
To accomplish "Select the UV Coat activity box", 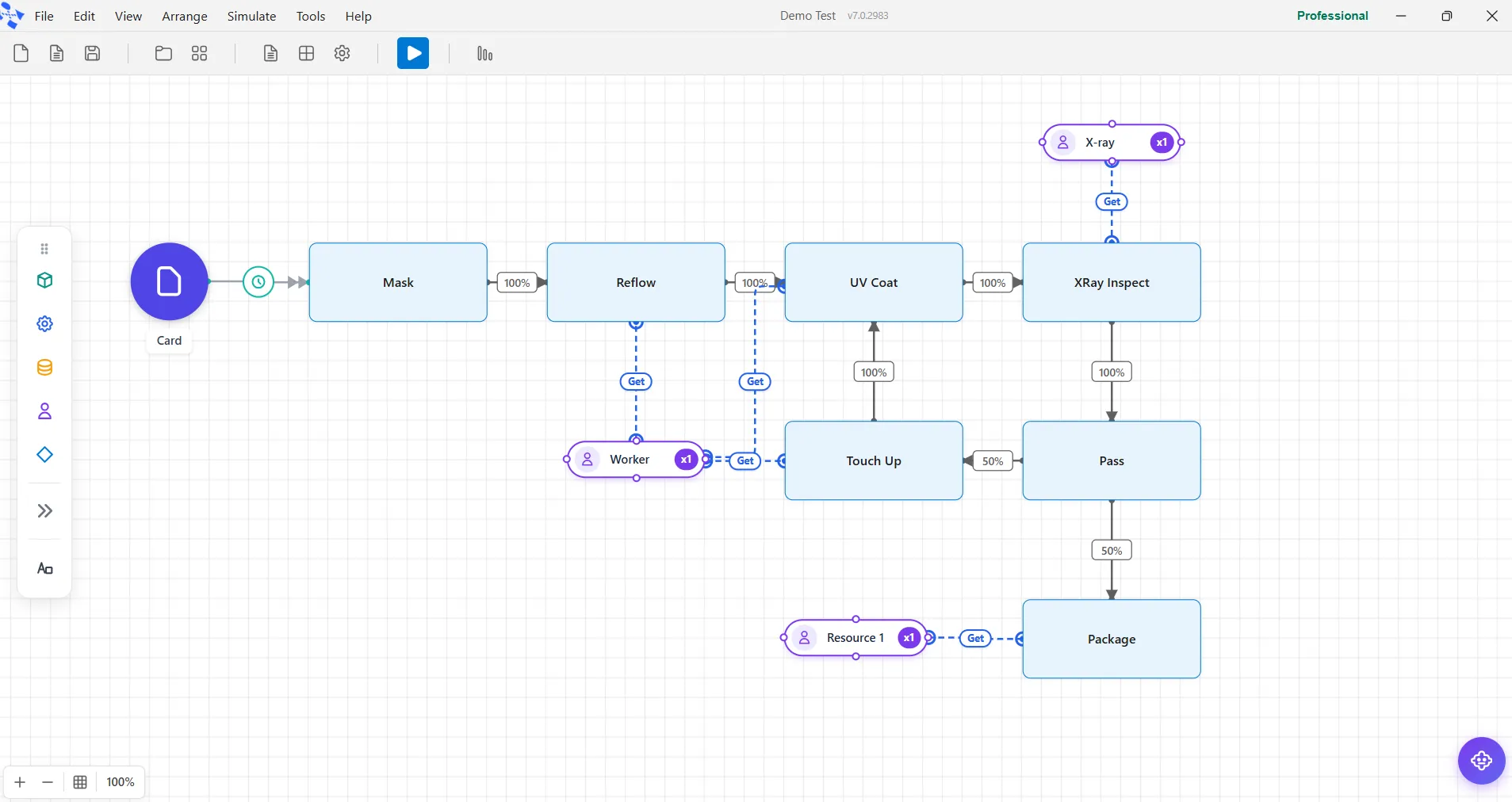I will [874, 282].
